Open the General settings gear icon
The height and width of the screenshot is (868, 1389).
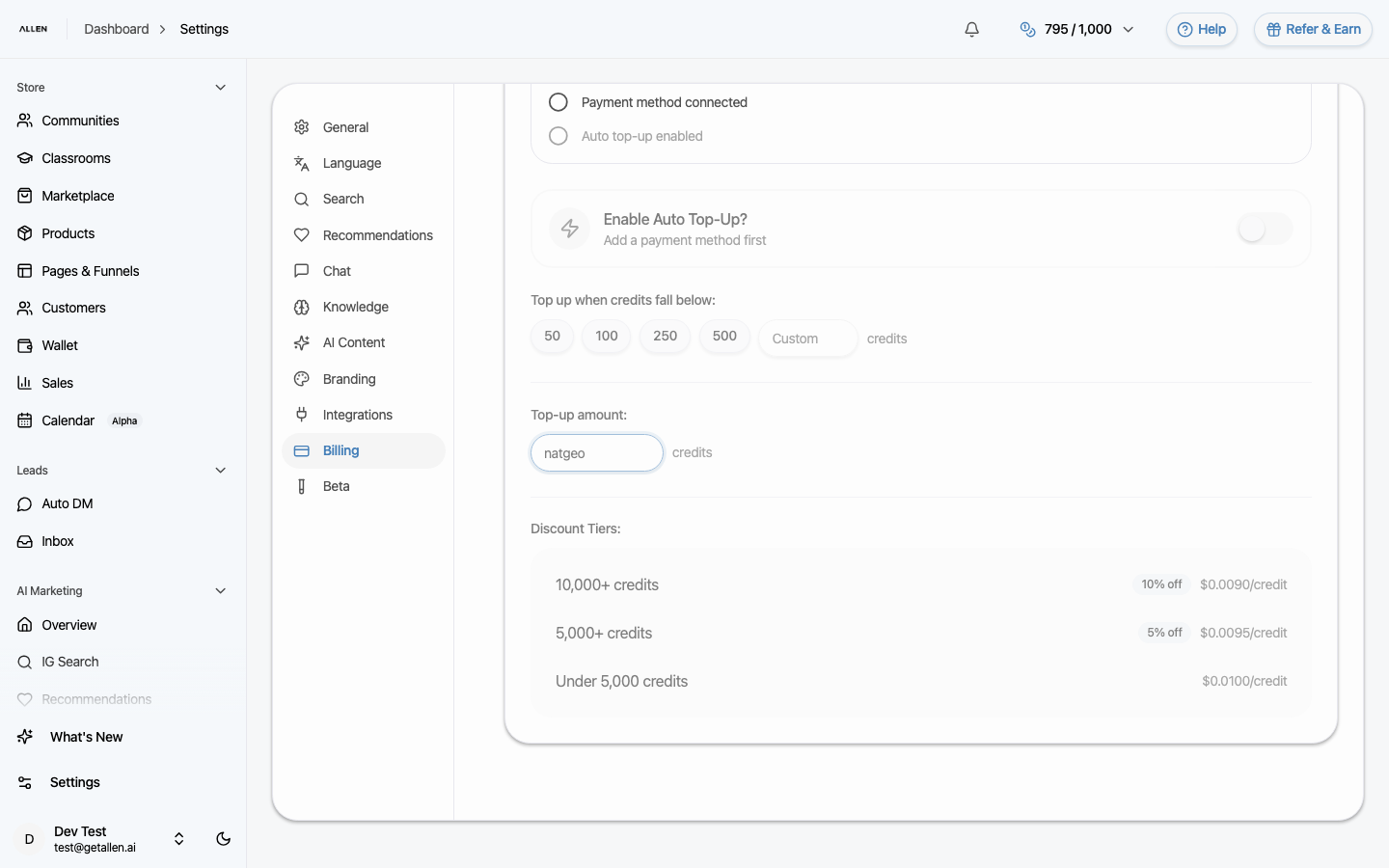[302, 126]
